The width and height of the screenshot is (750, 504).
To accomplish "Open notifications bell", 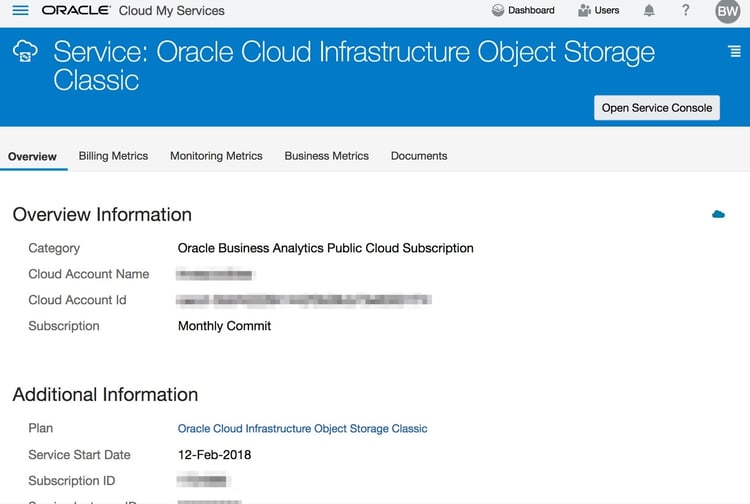I will pyautogui.click(x=649, y=10).
